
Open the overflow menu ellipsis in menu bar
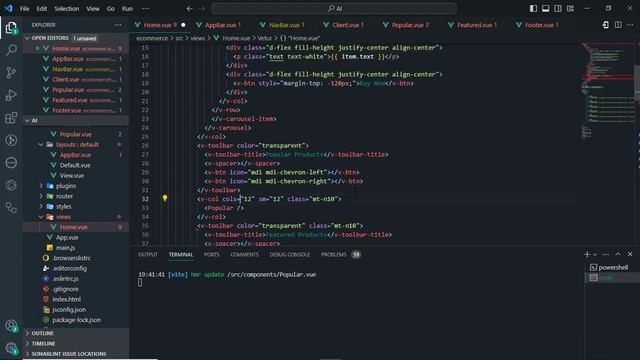(x=145, y=8)
